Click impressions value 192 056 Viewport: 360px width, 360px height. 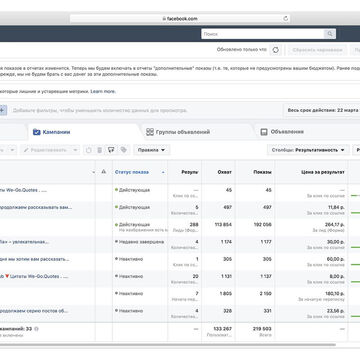263,225
